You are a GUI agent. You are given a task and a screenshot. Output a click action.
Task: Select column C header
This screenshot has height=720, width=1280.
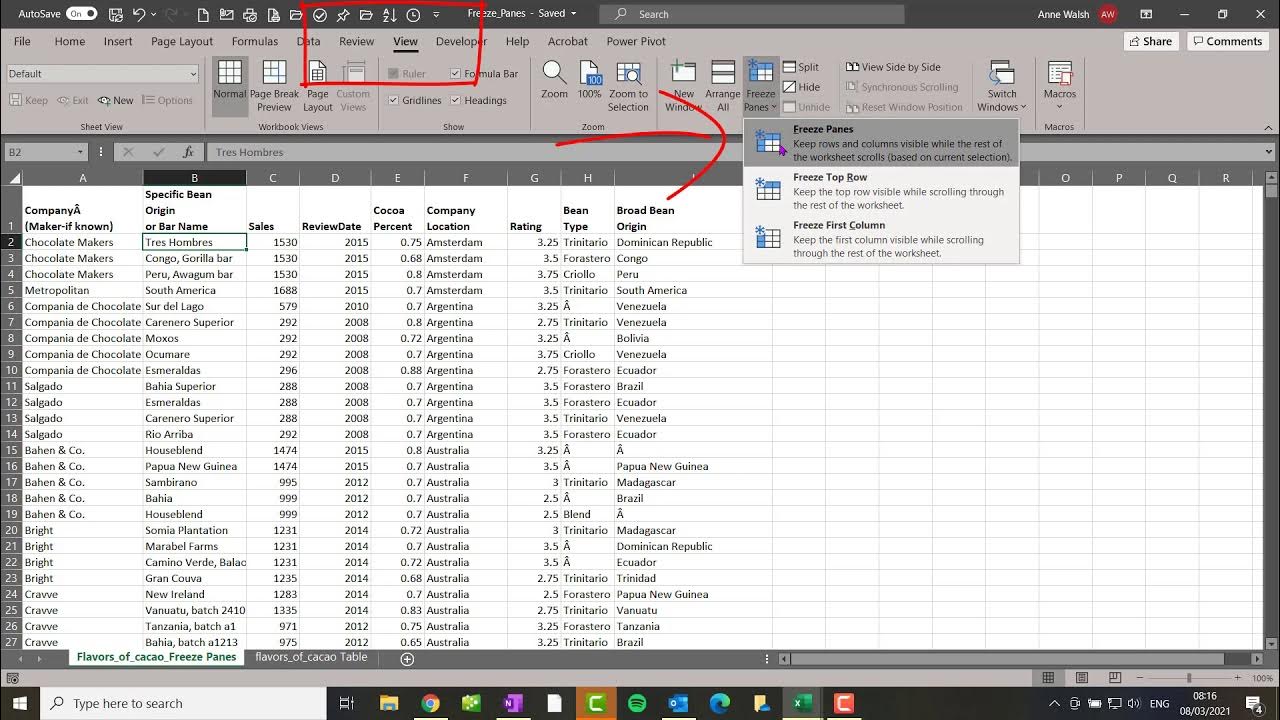(273, 178)
